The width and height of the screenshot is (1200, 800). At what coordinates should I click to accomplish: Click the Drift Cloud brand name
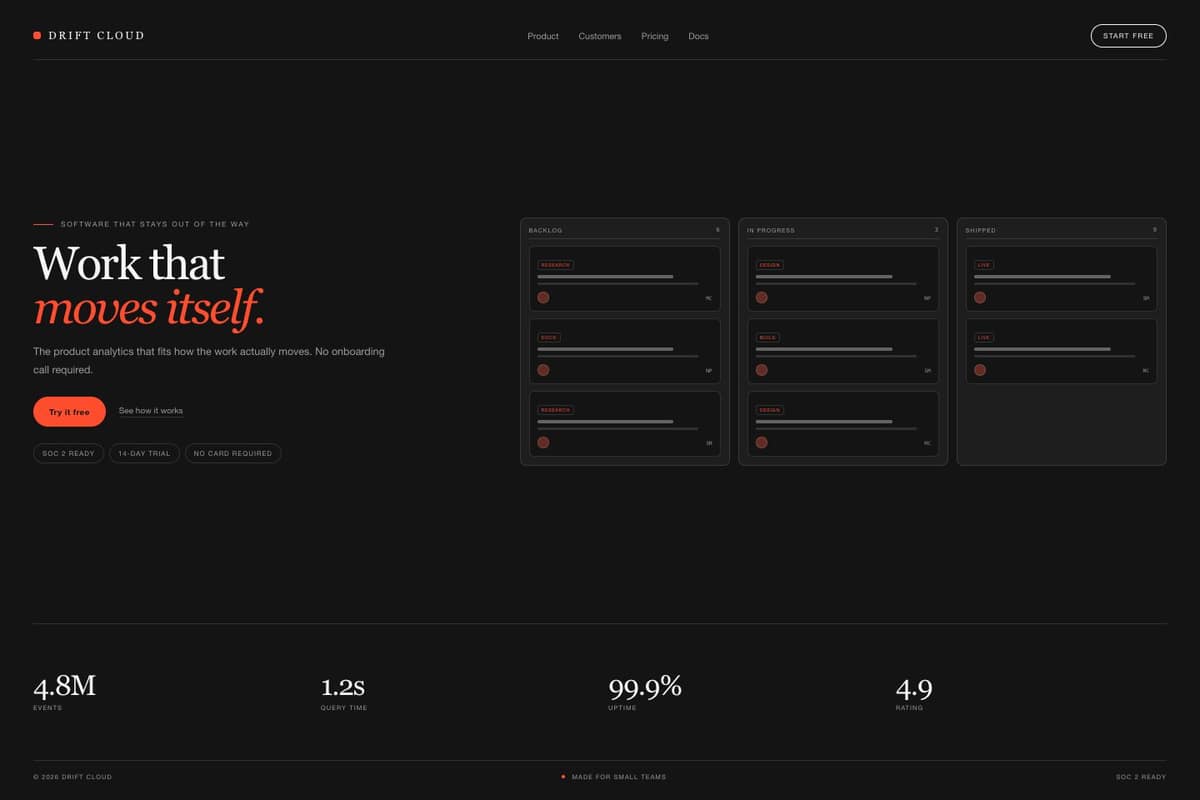point(96,35)
